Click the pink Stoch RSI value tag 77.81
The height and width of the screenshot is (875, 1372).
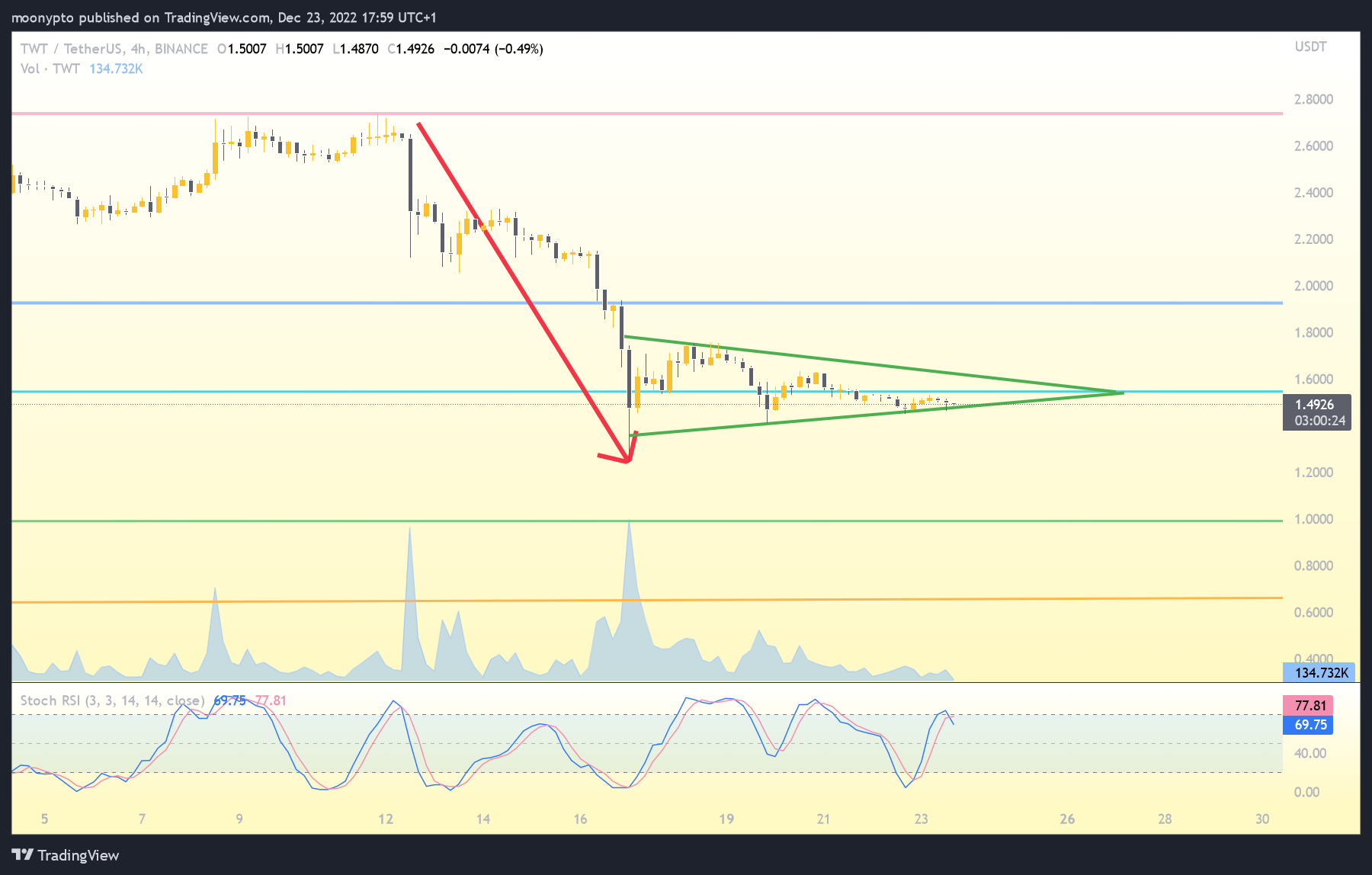click(x=1308, y=706)
